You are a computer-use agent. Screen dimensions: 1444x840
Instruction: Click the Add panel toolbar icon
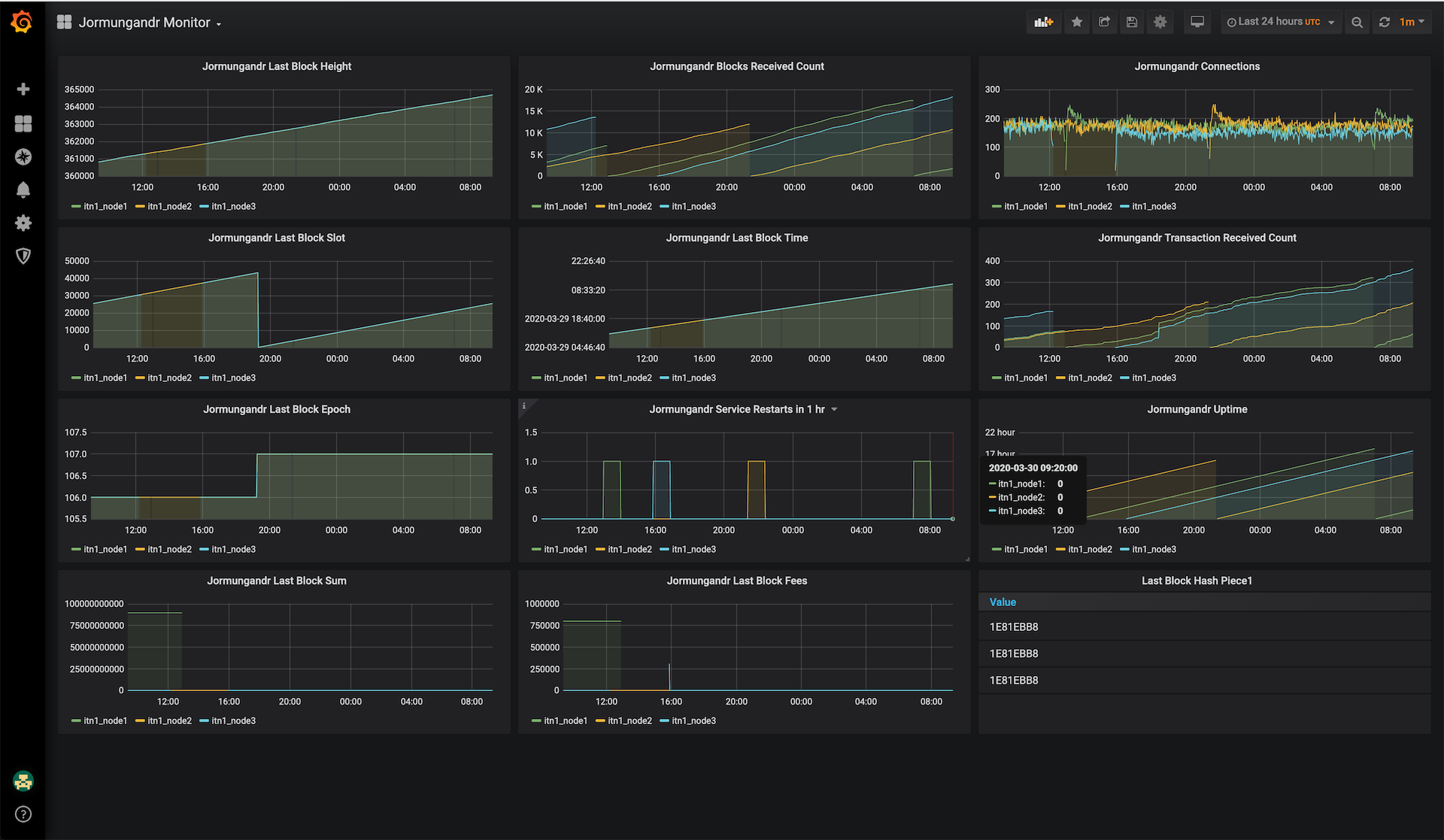coord(1043,22)
